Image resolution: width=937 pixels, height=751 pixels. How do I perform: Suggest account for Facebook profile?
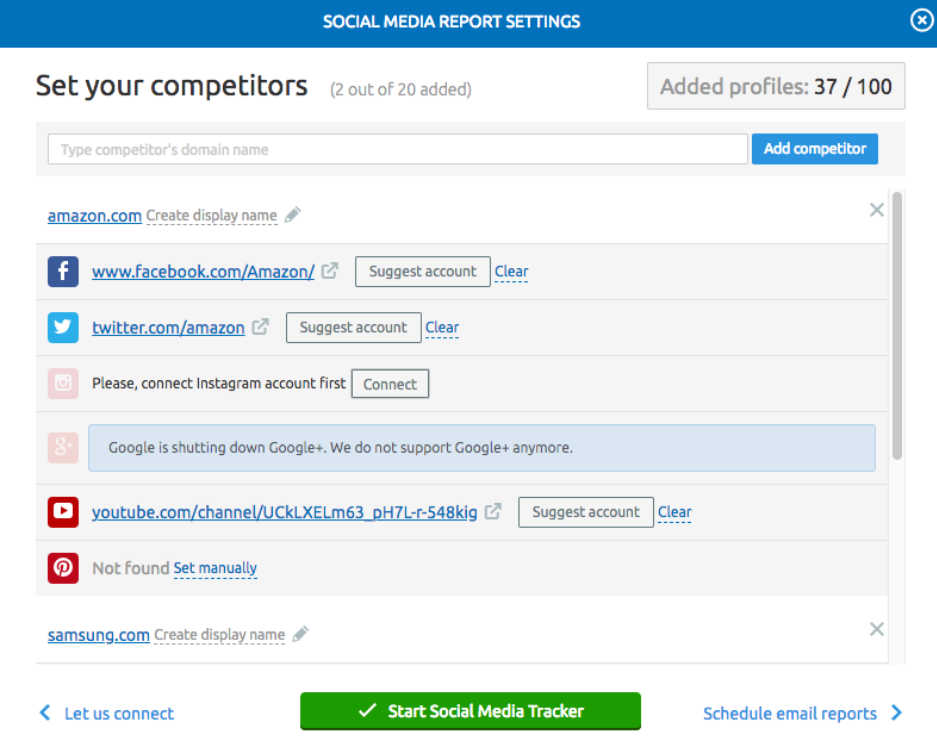pyautogui.click(x=423, y=271)
